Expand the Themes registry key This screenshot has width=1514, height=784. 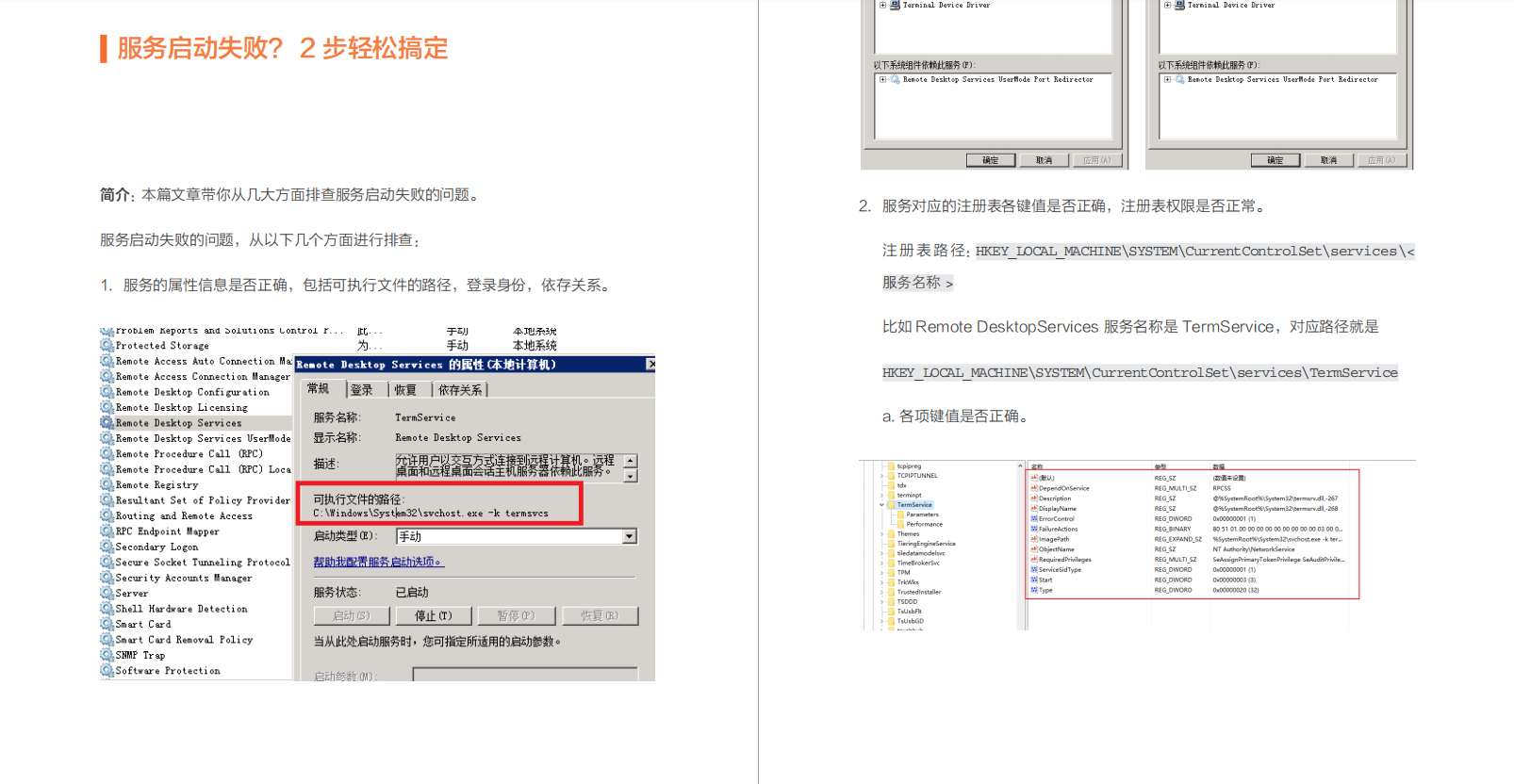tap(882, 534)
